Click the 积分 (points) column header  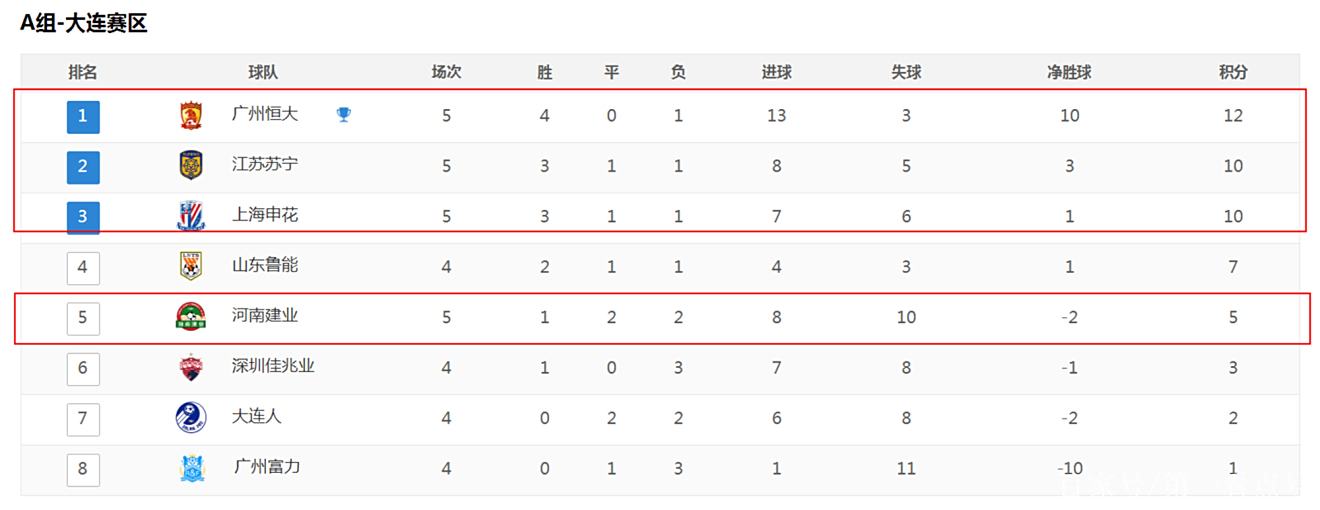(1233, 72)
